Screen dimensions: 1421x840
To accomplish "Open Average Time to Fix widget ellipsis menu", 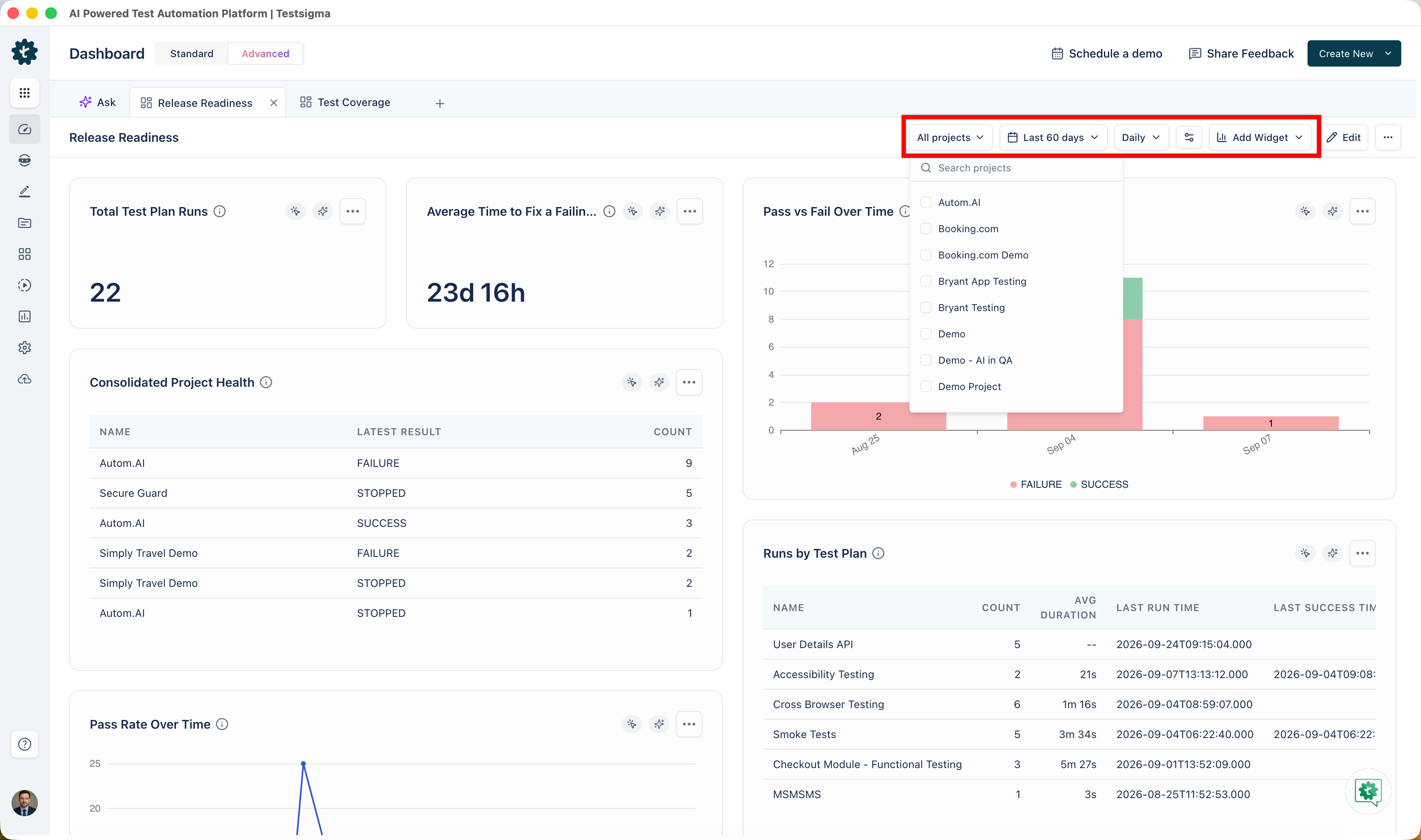I will pyautogui.click(x=689, y=211).
